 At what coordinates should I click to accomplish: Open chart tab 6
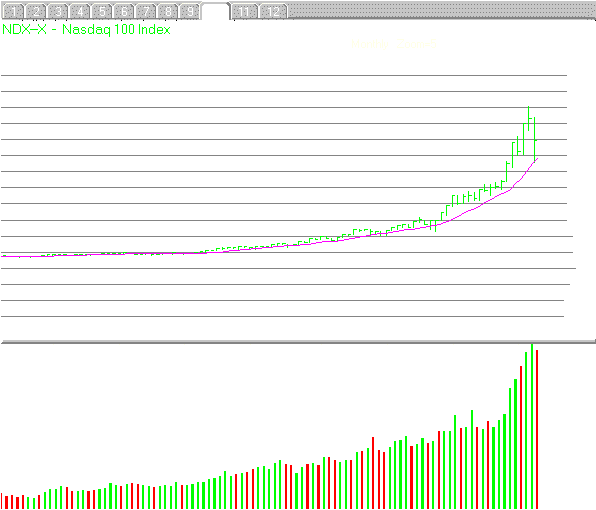pyautogui.click(x=124, y=11)
